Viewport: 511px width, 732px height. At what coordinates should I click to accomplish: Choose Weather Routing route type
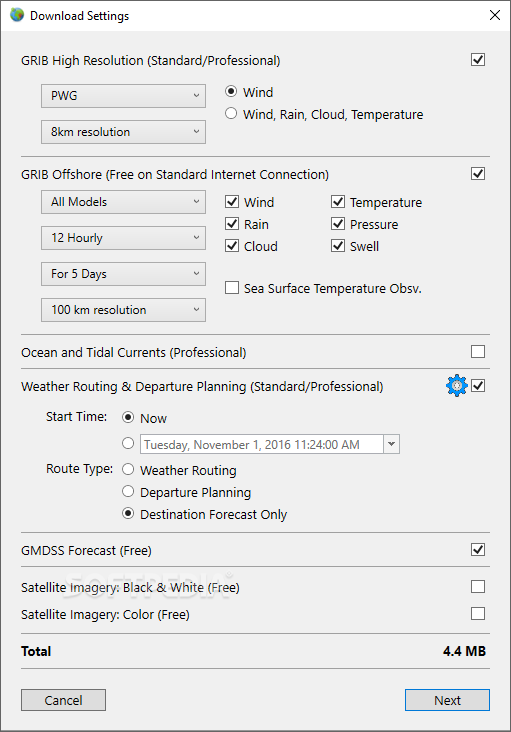click(x=128, y=469)
